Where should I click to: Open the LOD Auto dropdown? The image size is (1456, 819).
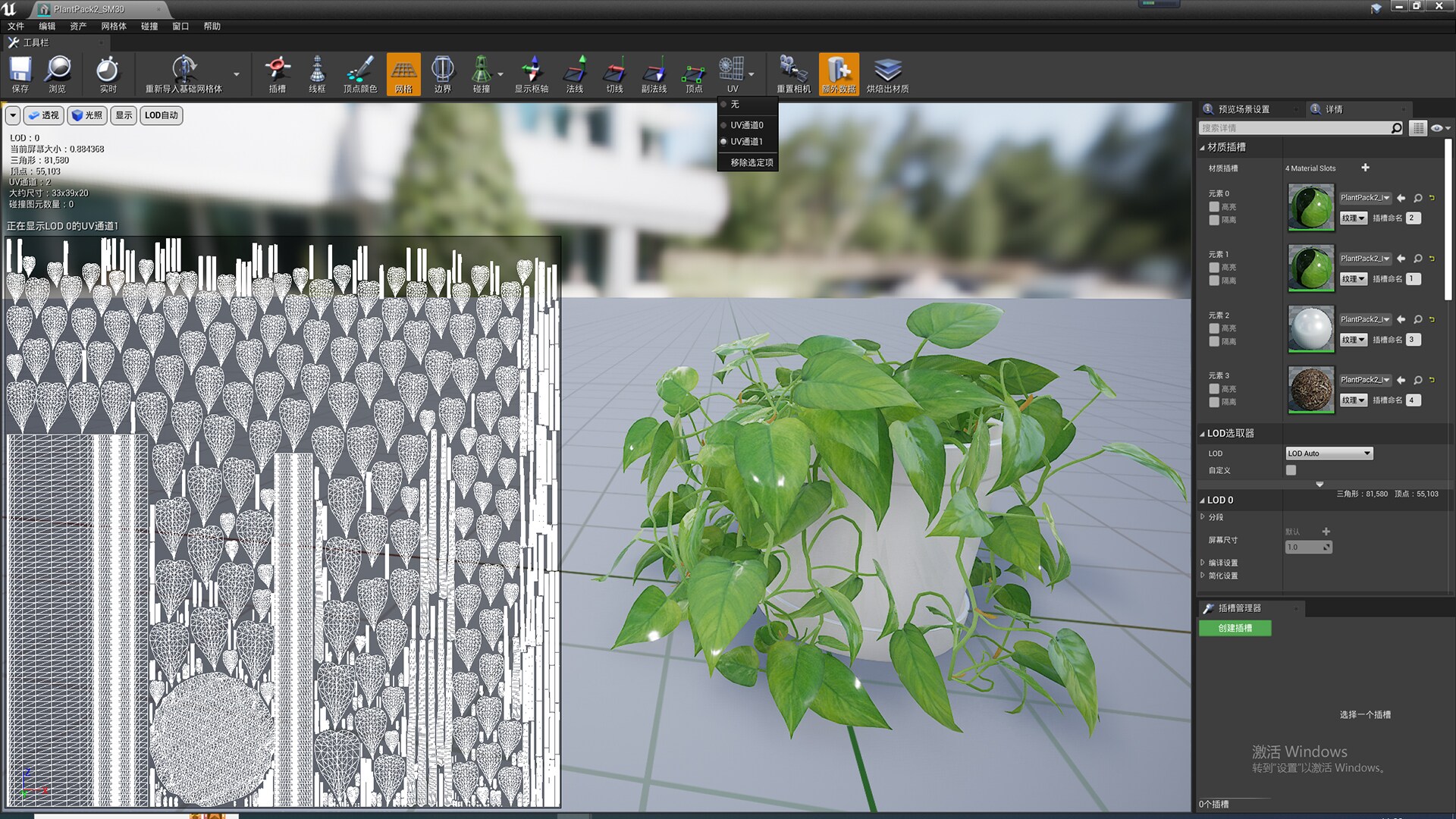pyautogui.click(x=1329, y=453)
